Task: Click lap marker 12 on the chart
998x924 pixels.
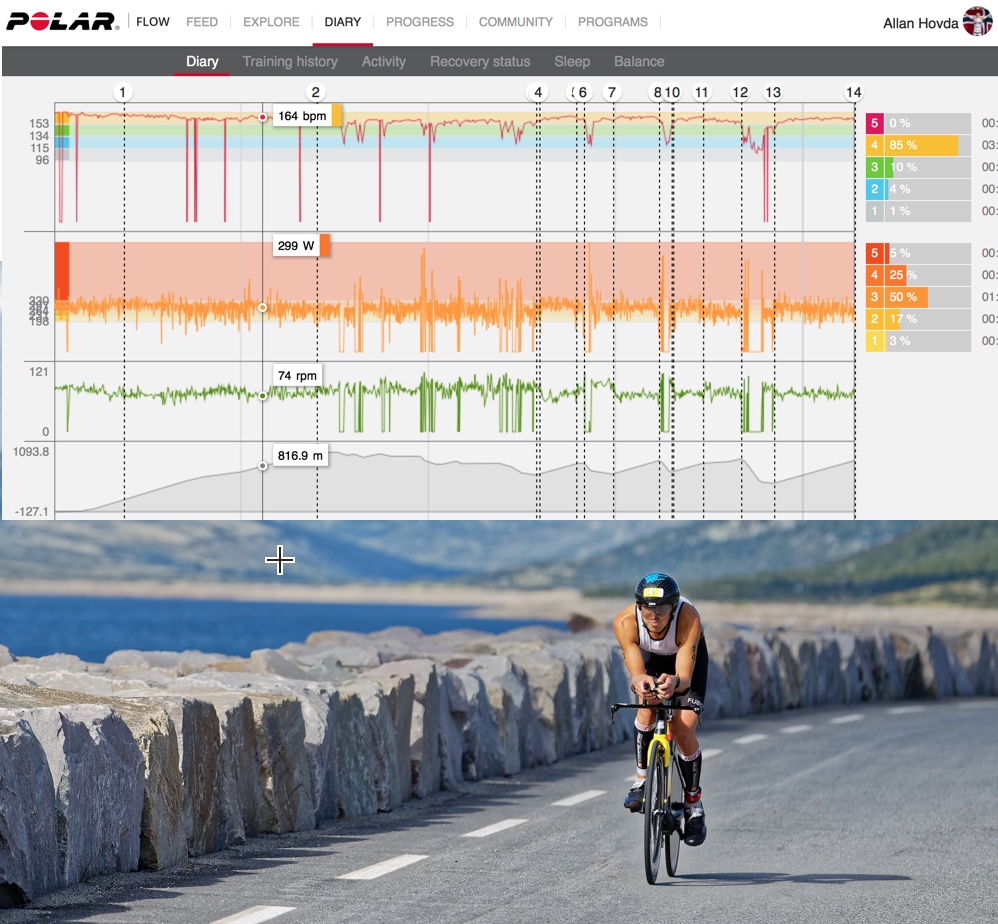Action: 740,91
